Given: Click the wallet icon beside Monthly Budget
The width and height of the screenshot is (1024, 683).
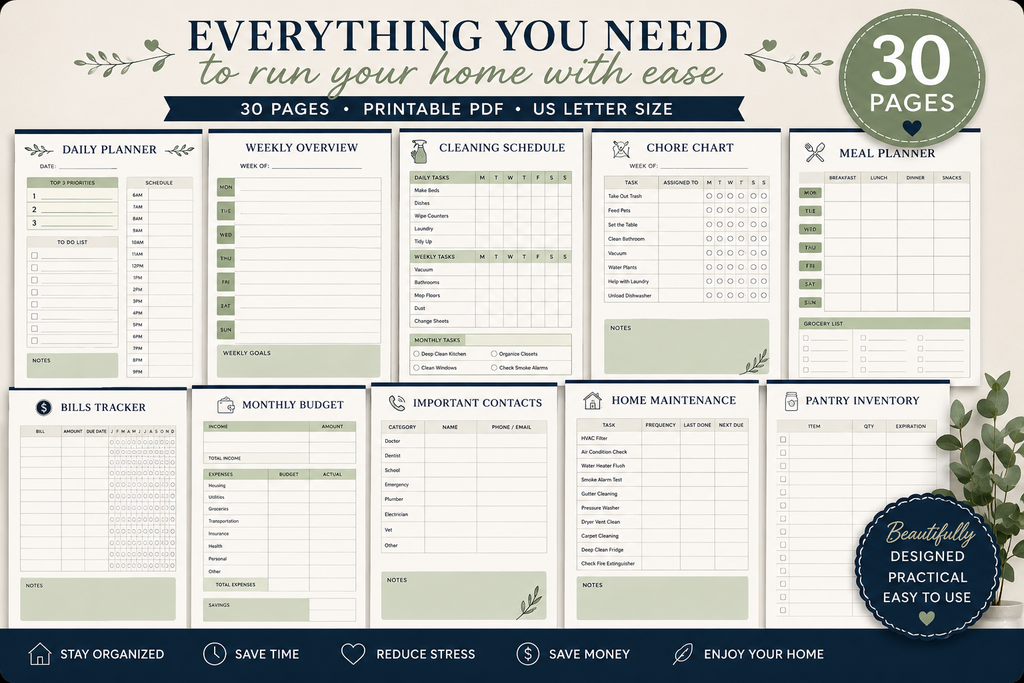Looking at the screenshot, I should (225, 405).
